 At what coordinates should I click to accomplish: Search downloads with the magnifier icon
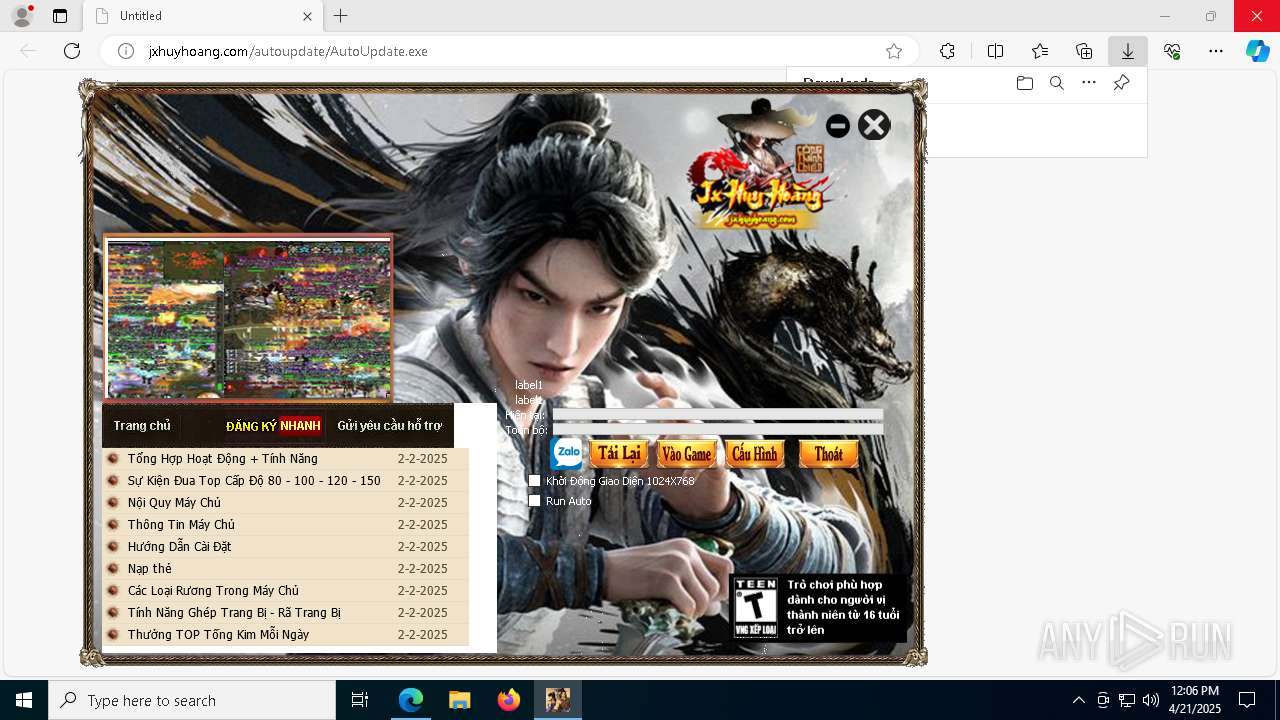point(1057,83)
